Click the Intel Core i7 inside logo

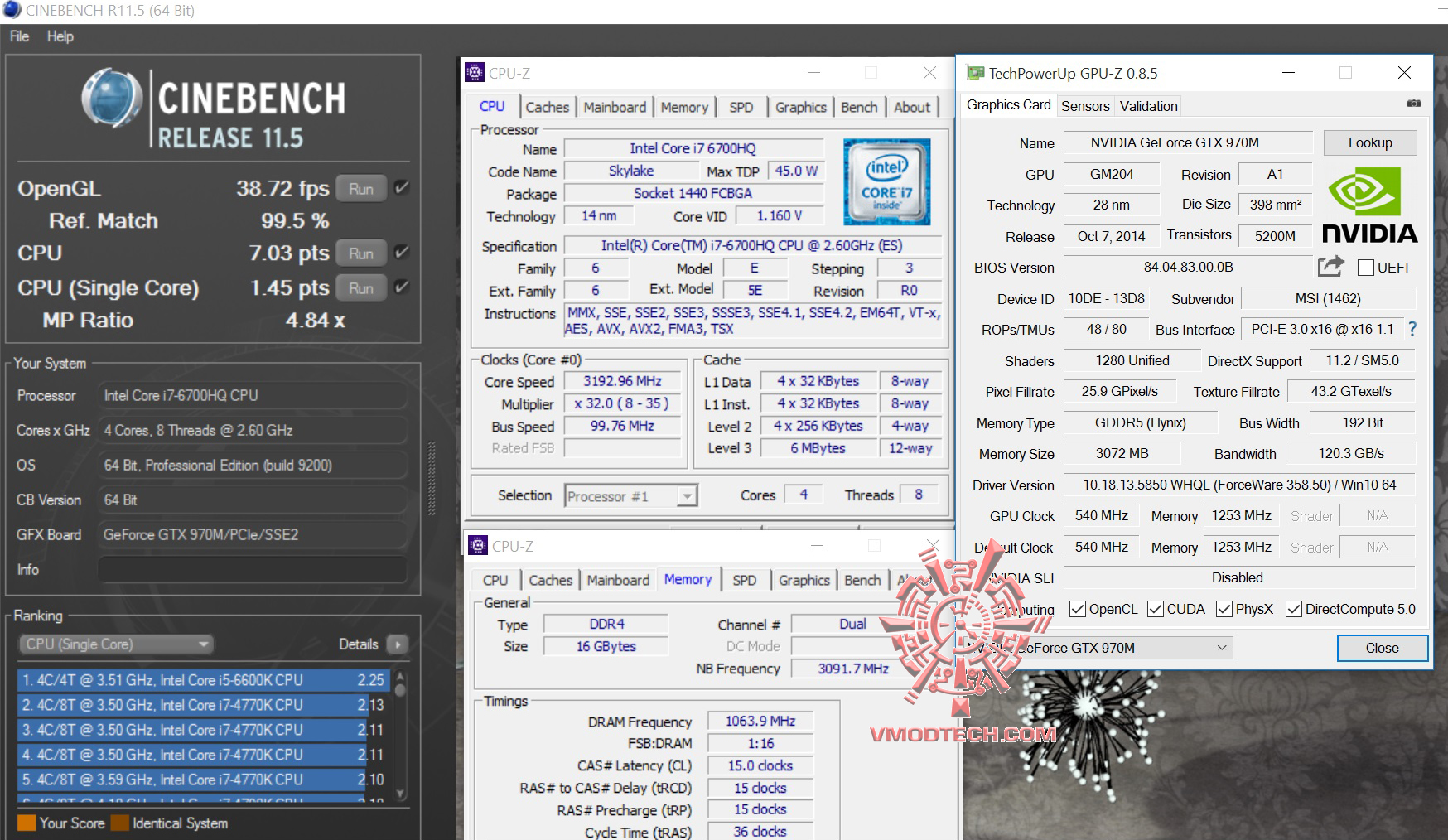(x=886, y=181)
